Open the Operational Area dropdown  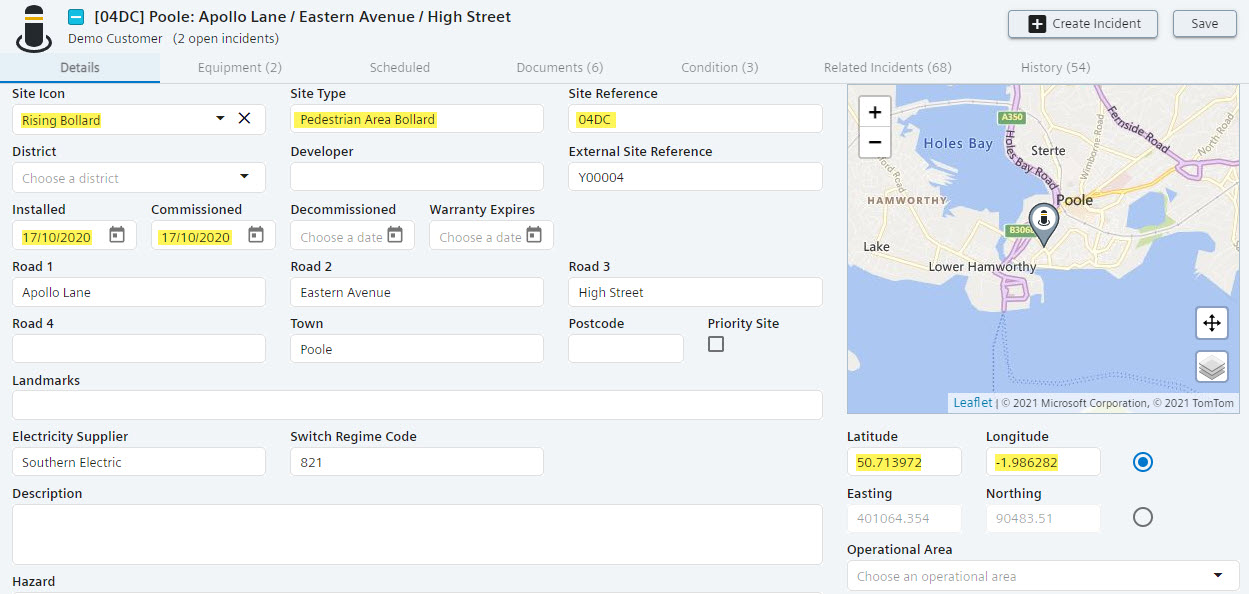point(1043,576)
